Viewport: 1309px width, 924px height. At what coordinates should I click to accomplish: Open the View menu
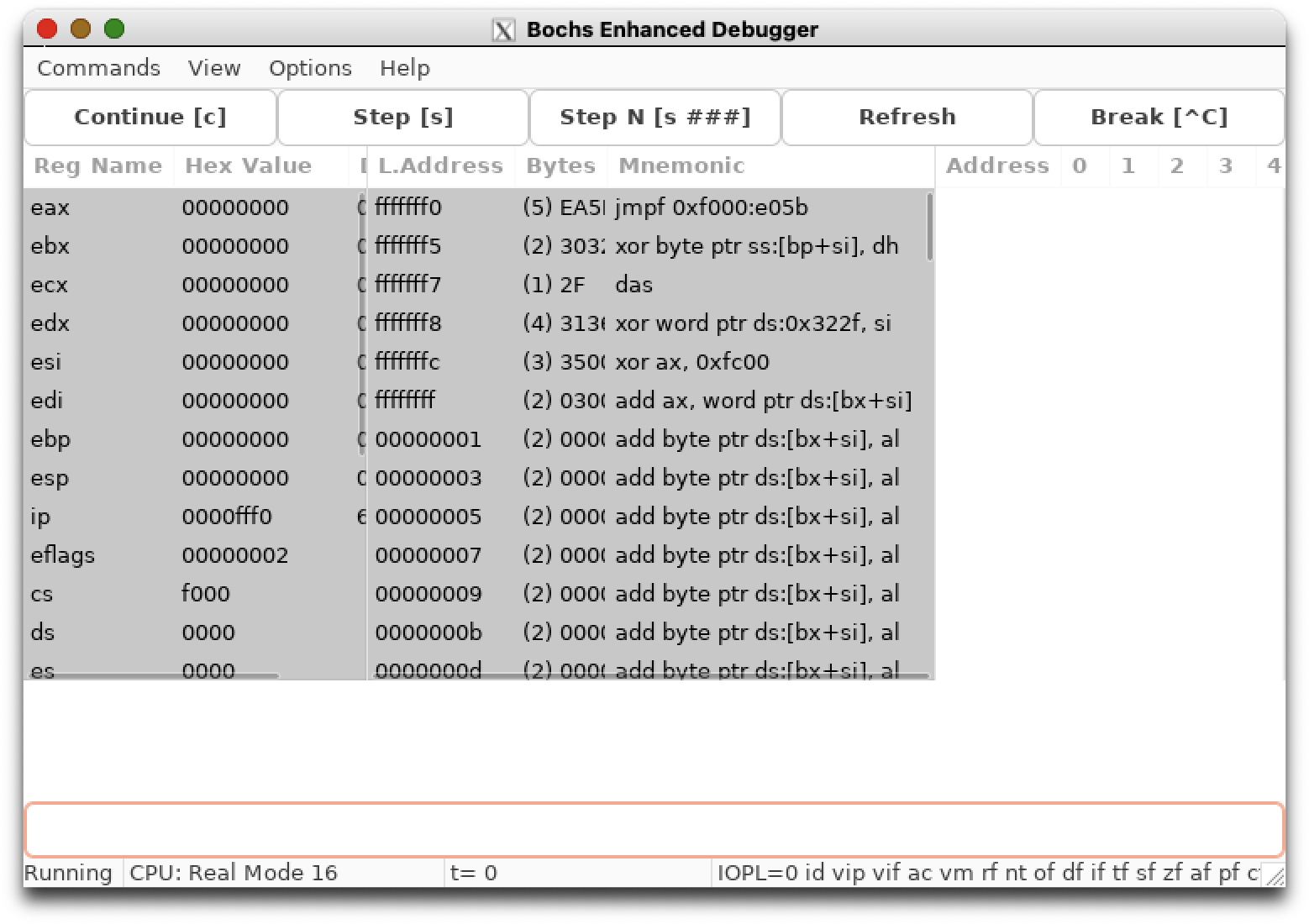coord(214,68)
